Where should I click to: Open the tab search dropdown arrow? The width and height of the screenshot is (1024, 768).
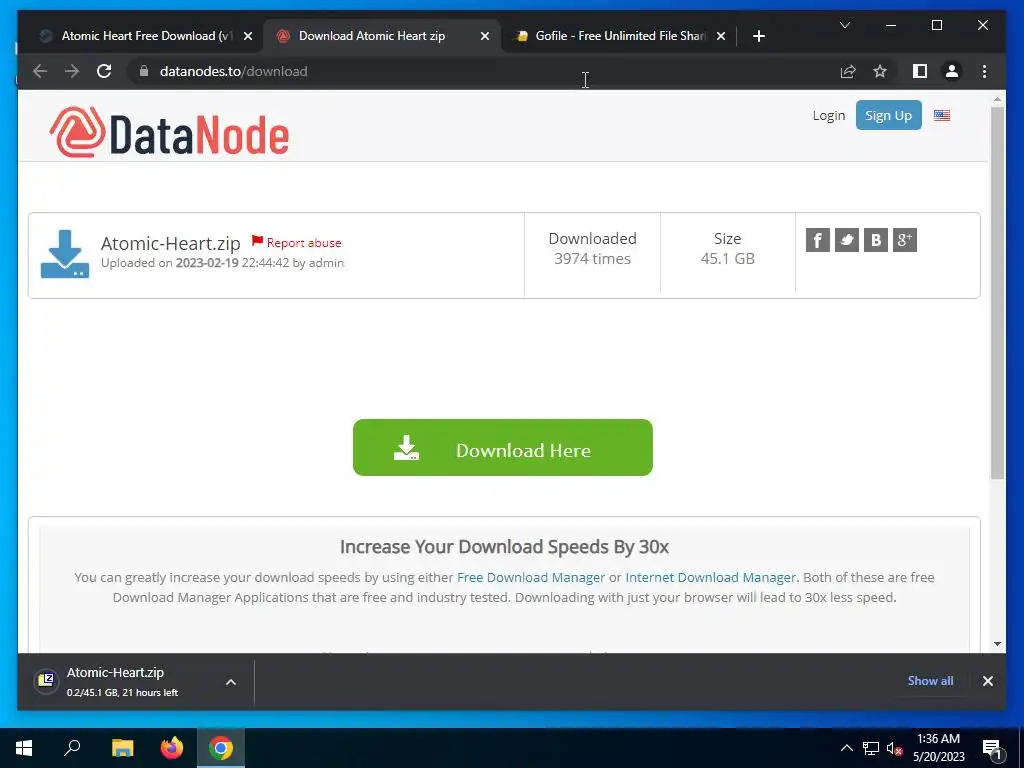[844, 25]
